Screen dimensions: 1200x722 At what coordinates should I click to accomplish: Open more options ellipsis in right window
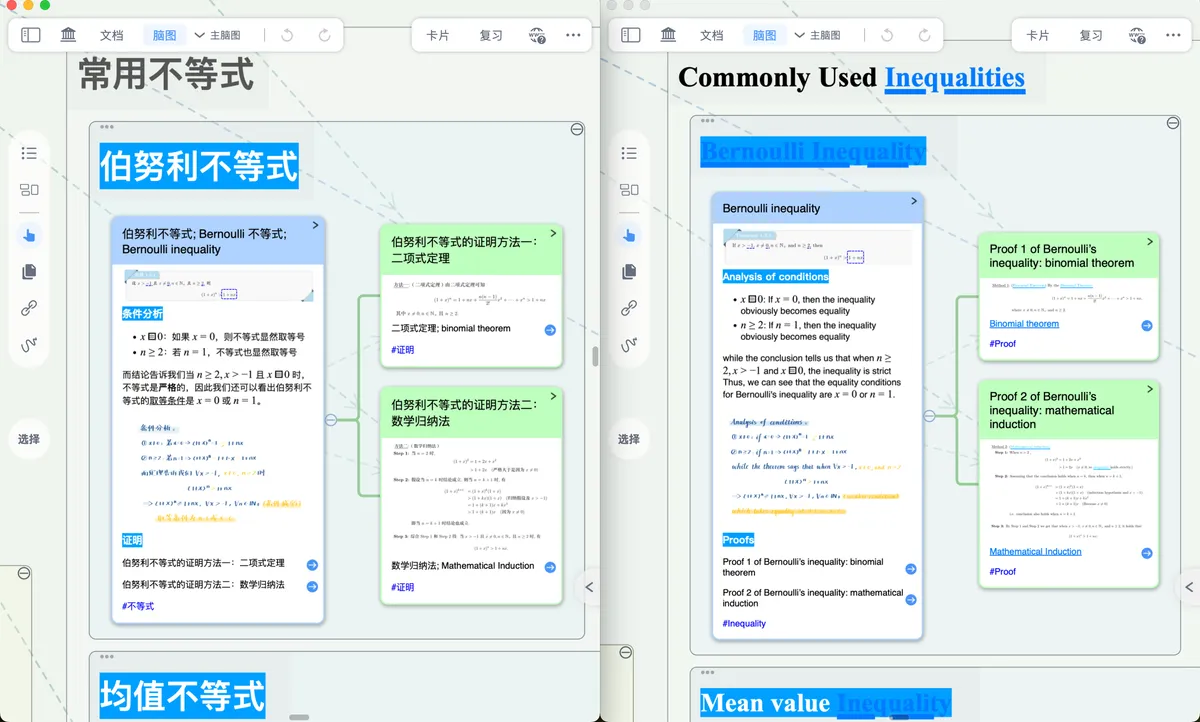coord(1173,35)
